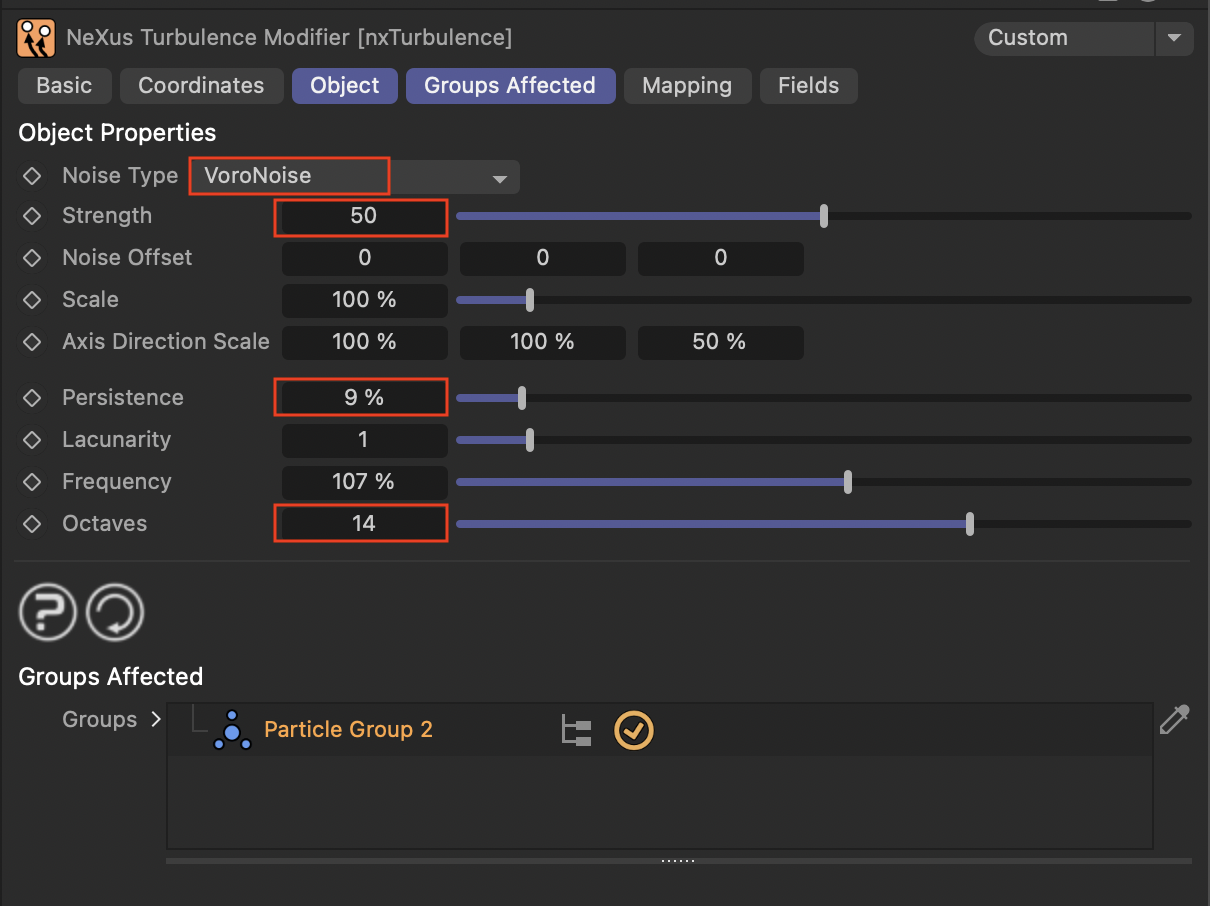
Task: Toggle Axis Direction Scale keyframe diamond
Action: point(32,342)
